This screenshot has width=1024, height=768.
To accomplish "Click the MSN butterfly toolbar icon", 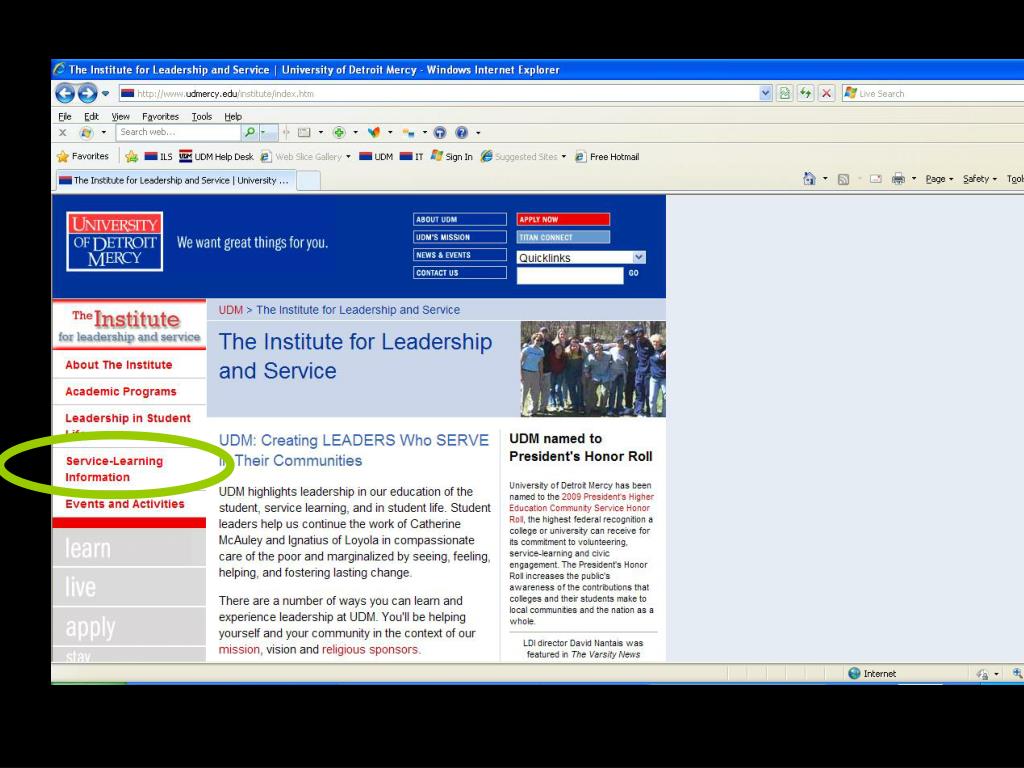I will point(374,133).
